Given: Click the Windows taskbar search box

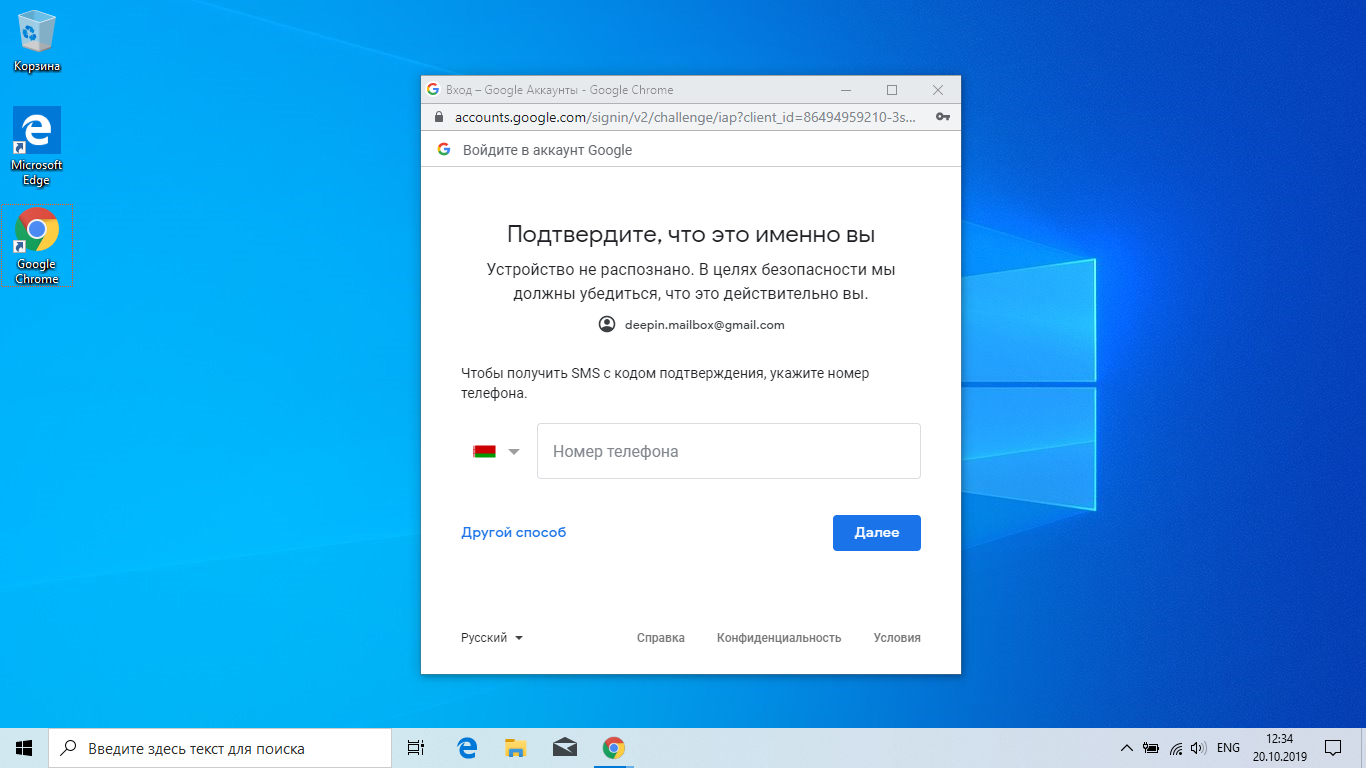Looking at the screenshot, I should pyautogui.click(x=220, y=748).
